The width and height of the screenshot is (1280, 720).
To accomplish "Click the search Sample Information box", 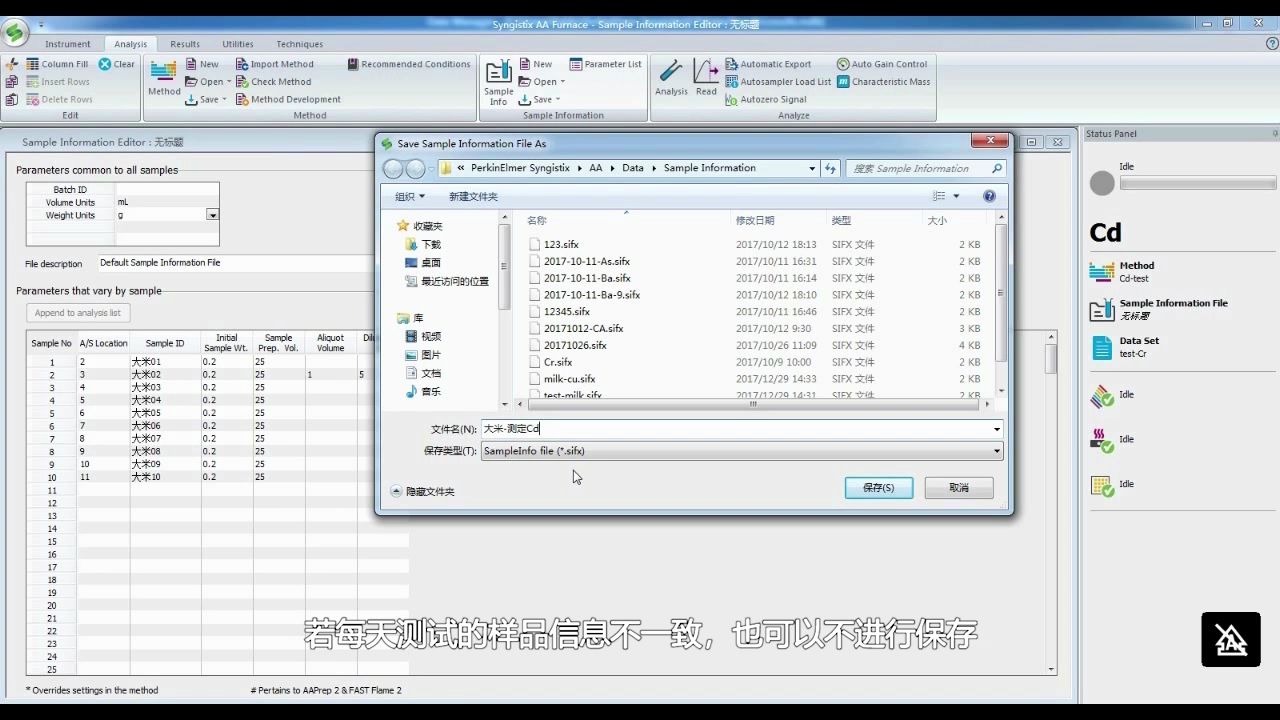I will 925,168.
